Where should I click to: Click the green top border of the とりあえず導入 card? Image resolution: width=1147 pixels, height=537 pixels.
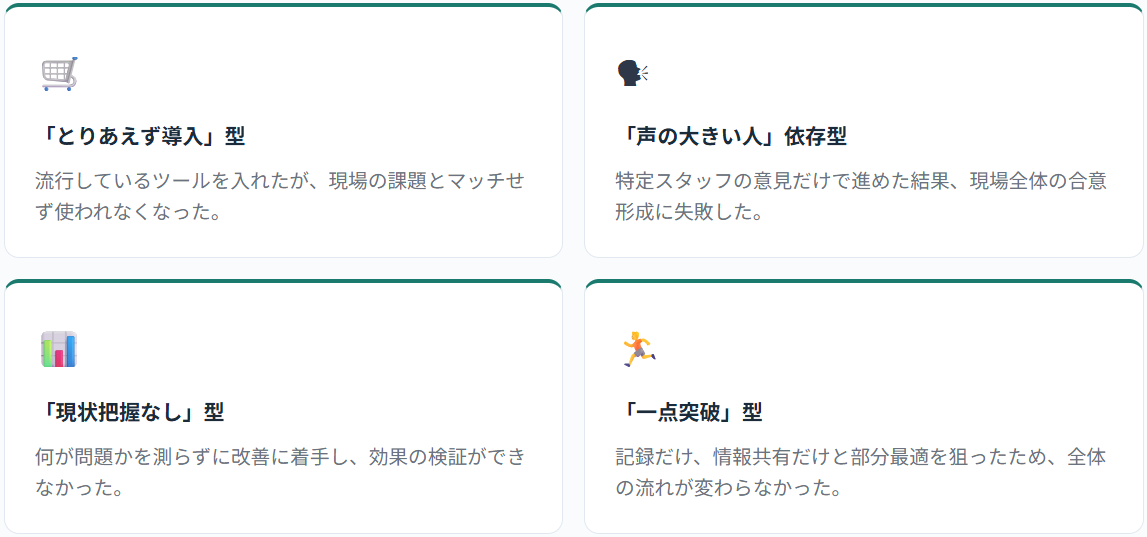point(283,6)
